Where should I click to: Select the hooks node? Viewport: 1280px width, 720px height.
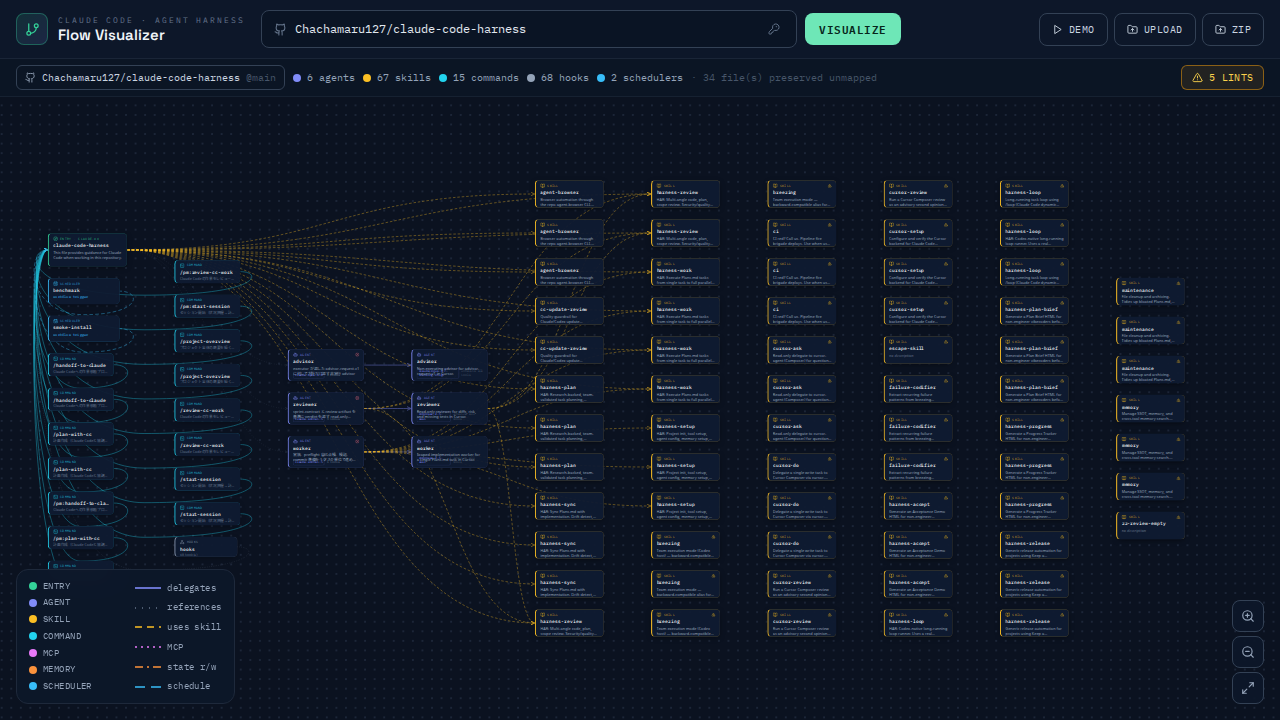(206, 546)
